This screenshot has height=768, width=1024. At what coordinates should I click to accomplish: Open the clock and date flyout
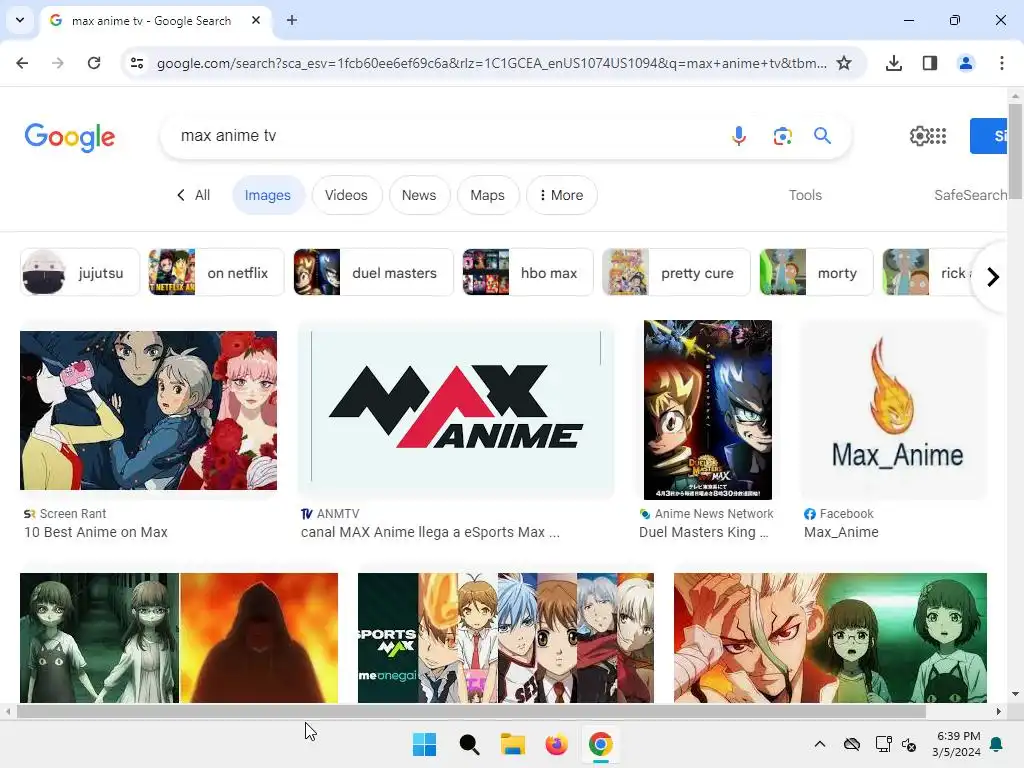coord(957,744)
